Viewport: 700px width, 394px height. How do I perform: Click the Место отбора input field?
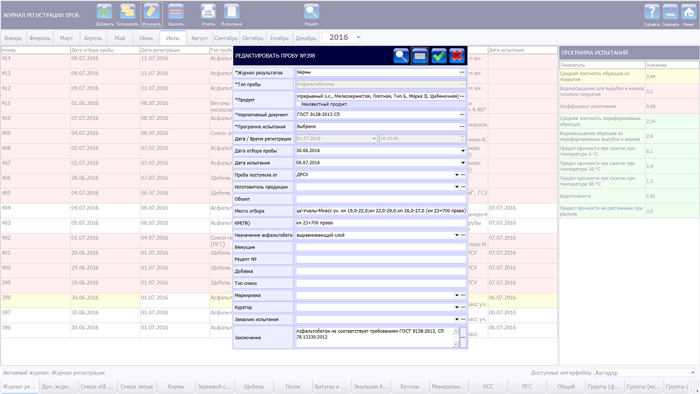(x=381, y=211)
